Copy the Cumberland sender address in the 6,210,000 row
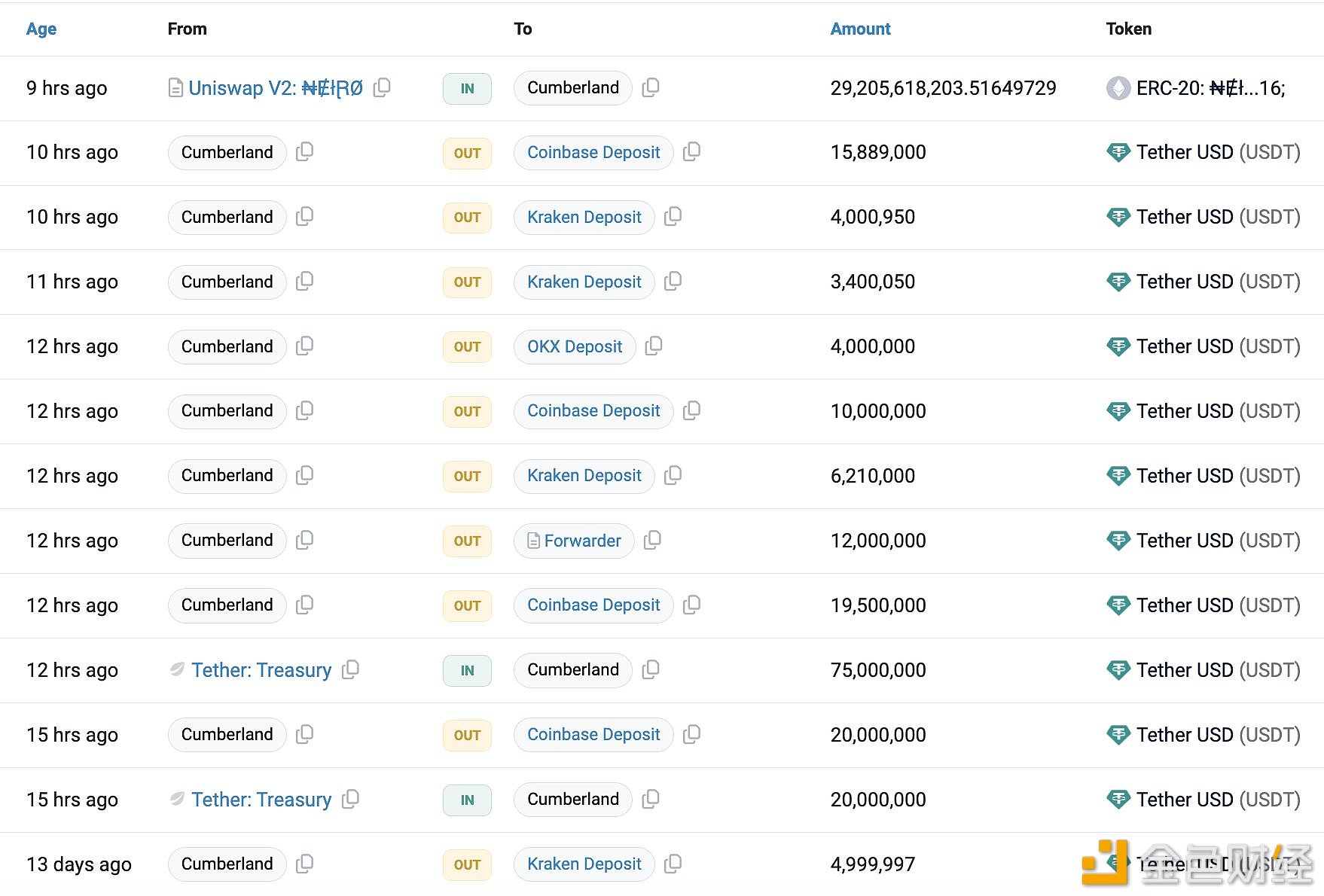 pos(304,476)
